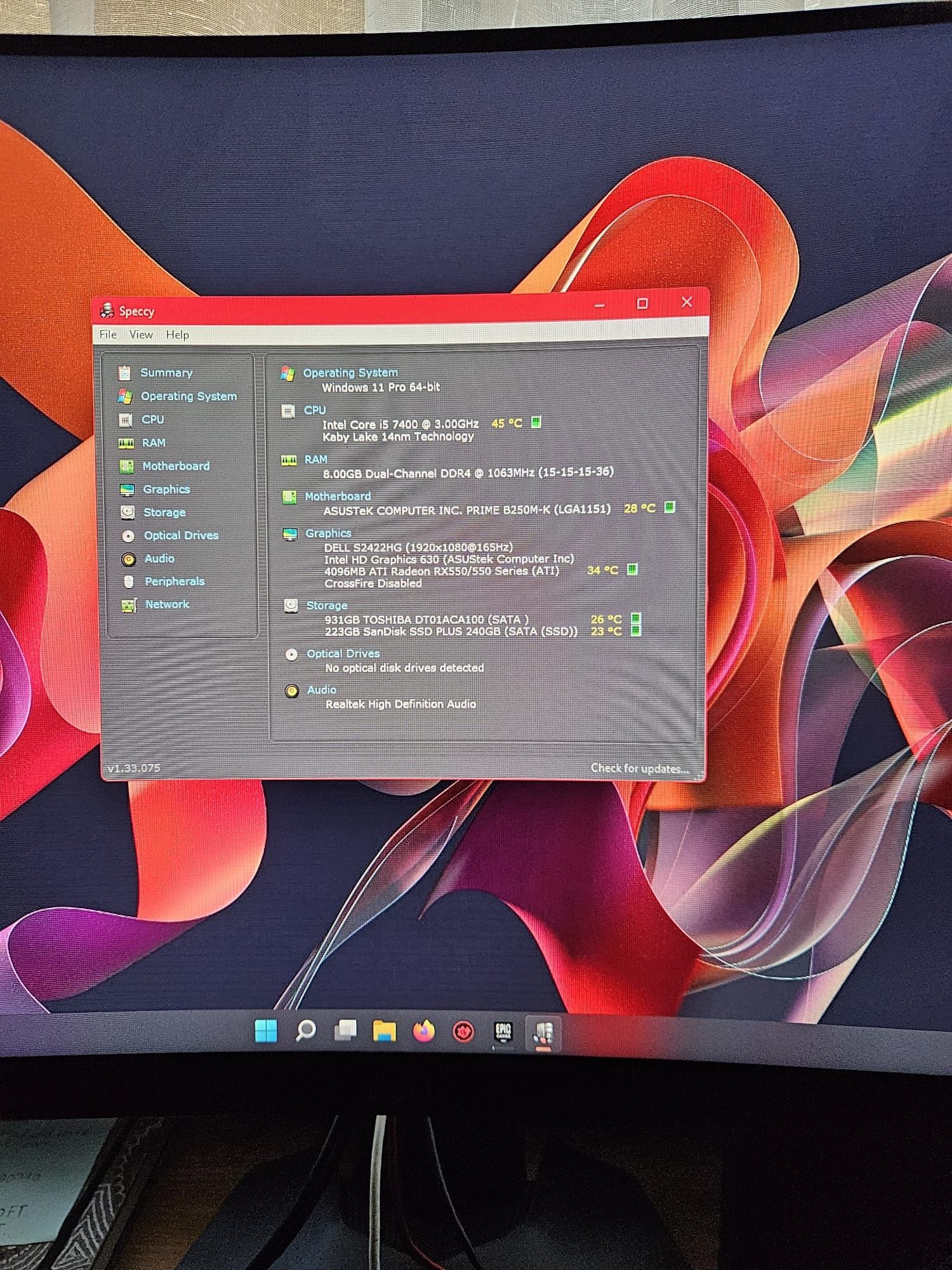Open Task View on the taskbar
The width and height of the screenshot is (952, 1270).
point(345,1031)
